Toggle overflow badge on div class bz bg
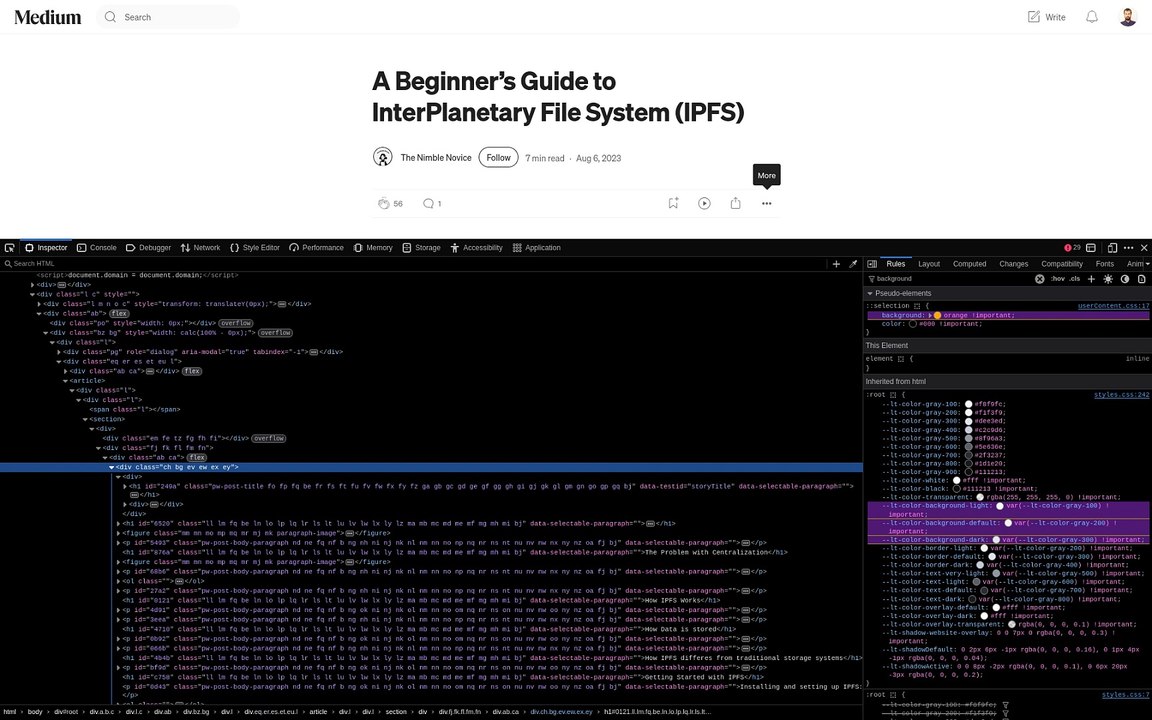The height and width of the screenshot is (720, 1152). click(276, 333)
